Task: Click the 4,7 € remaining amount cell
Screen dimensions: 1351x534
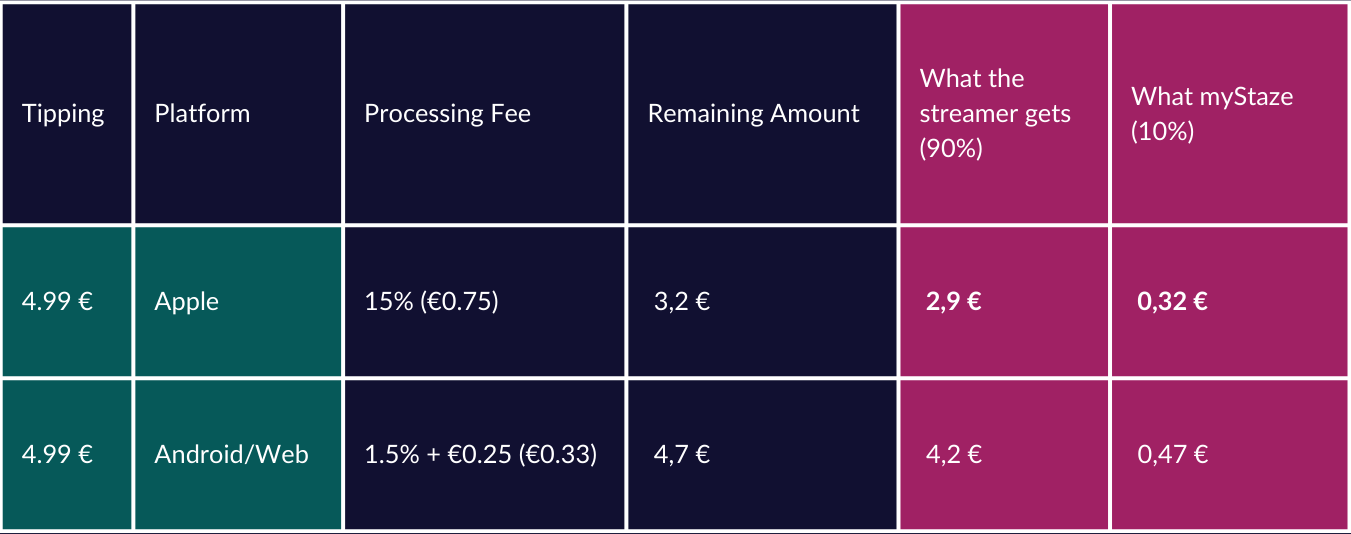Action: click(682, 455)
